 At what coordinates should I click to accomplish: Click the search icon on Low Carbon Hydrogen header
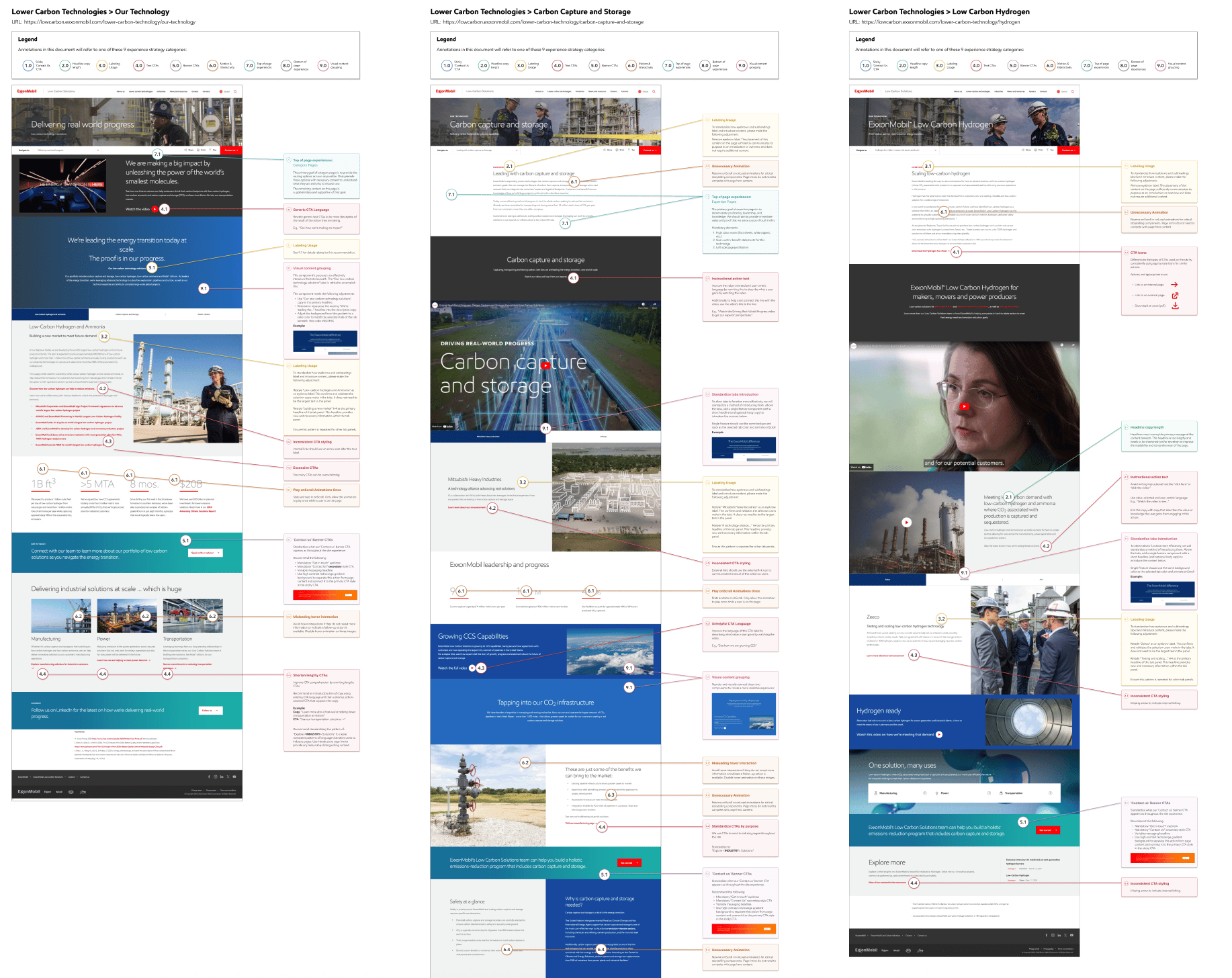[1073, 91]
